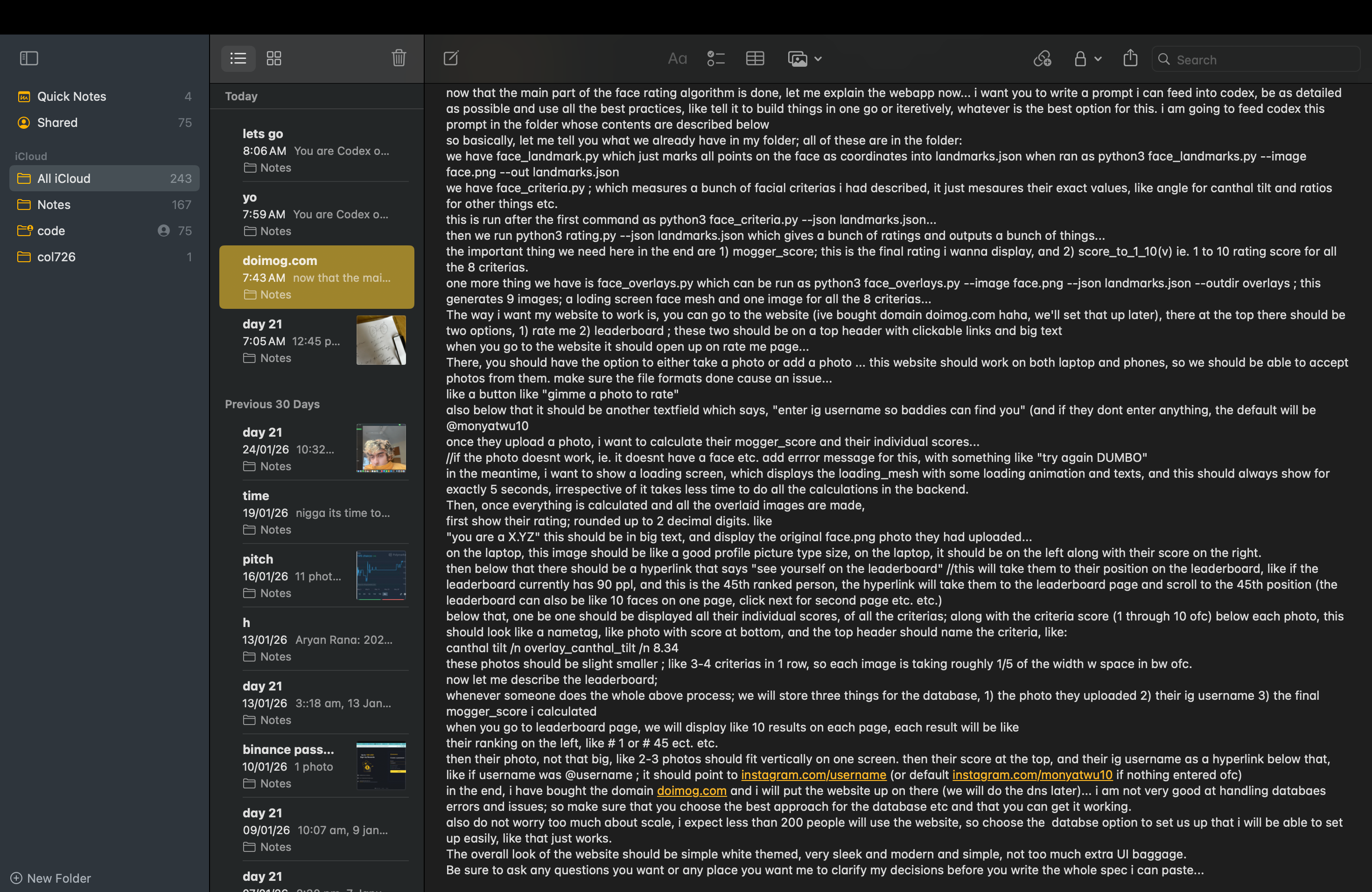
Task: Open the instagram.com/username hyperlink
Action: tap(813, 774)
